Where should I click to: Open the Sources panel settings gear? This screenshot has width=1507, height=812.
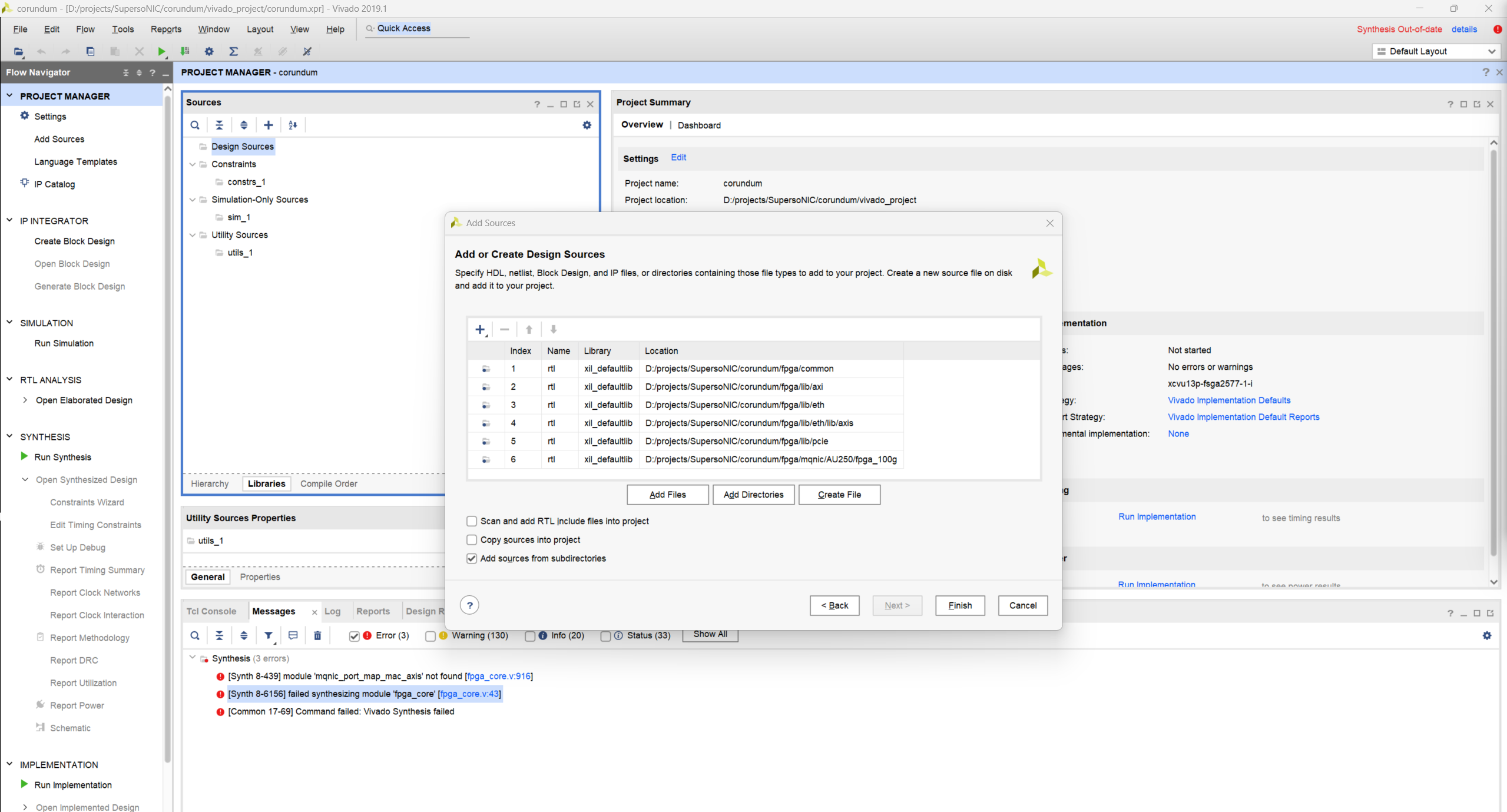[587, 125]
